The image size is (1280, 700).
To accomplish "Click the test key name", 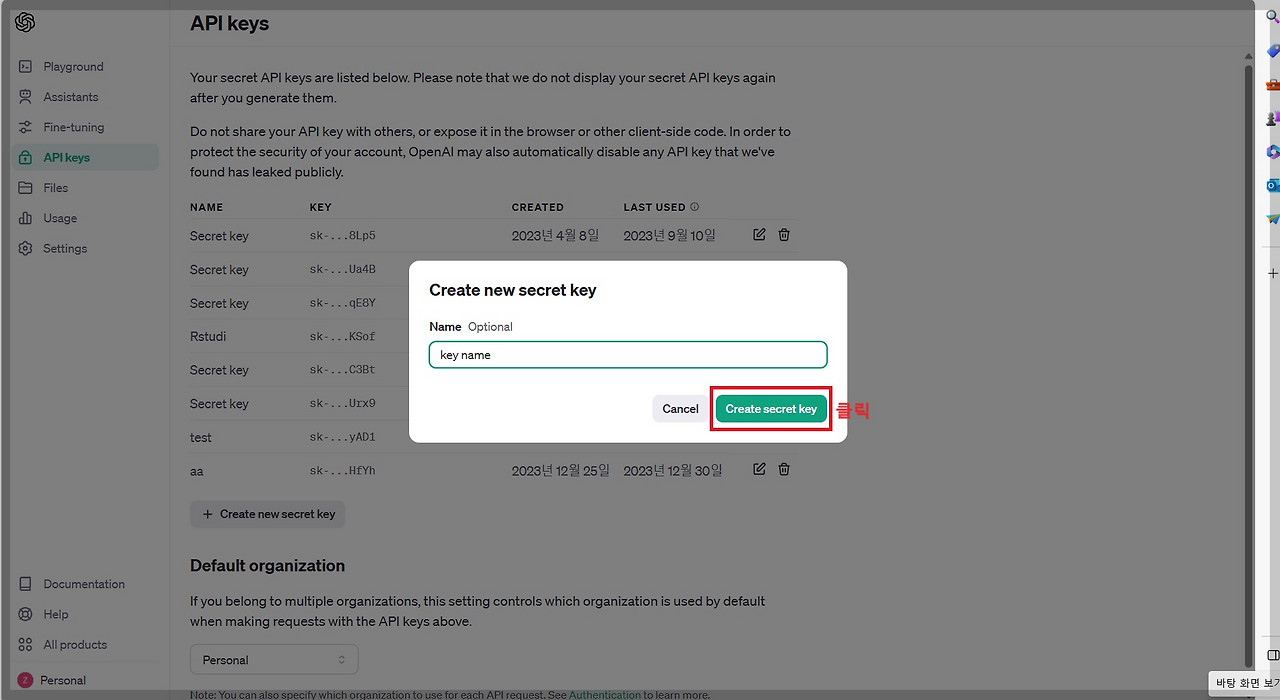I will [x=201, y=437].
